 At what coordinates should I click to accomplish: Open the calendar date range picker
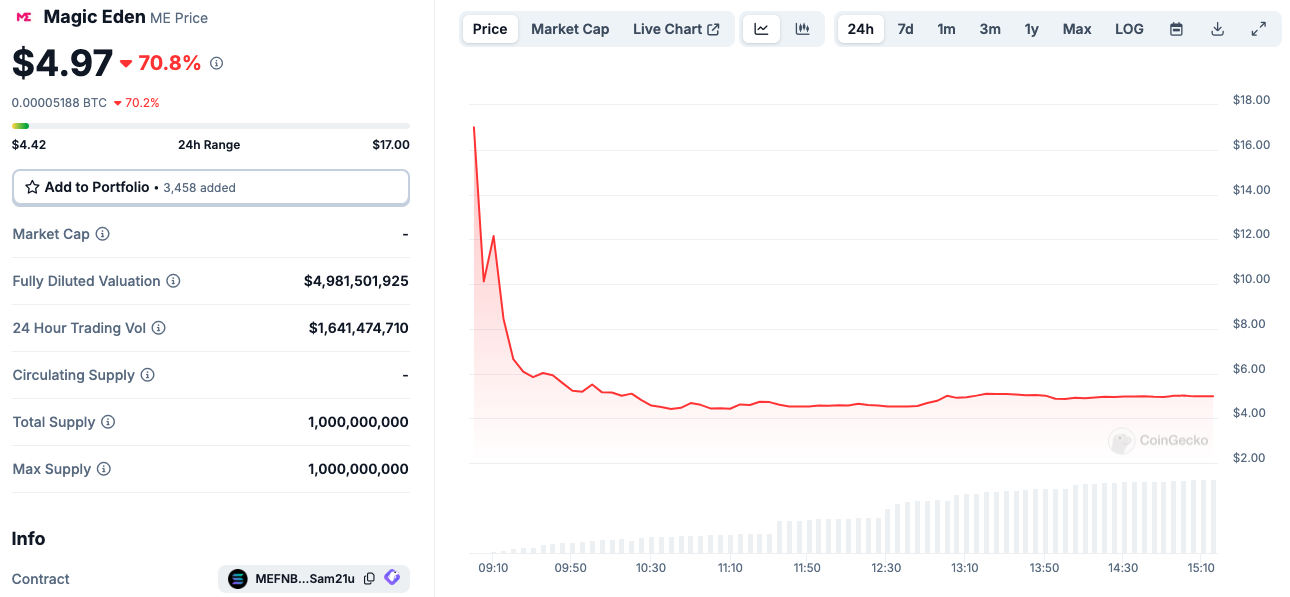click(1176, 29)
